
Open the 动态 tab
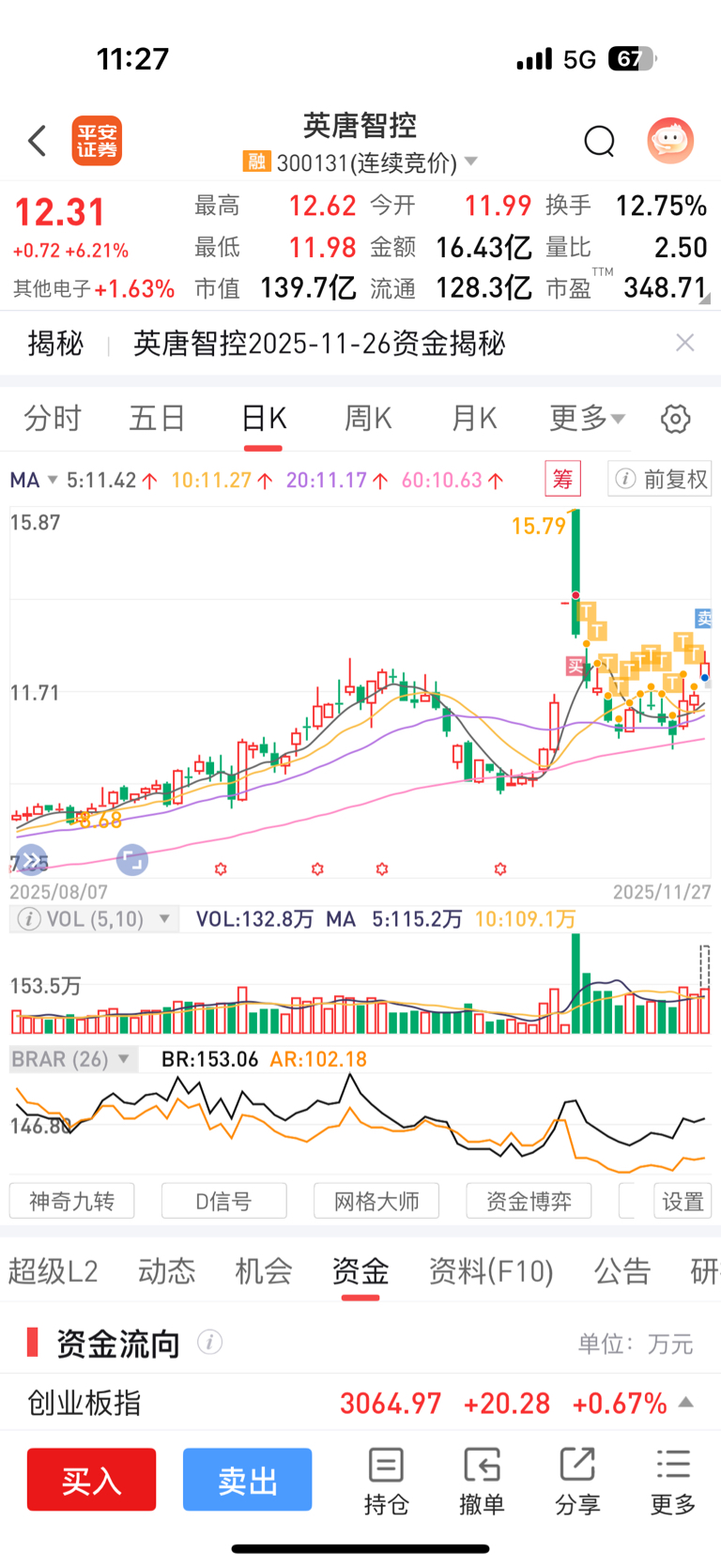(167, 1271)
